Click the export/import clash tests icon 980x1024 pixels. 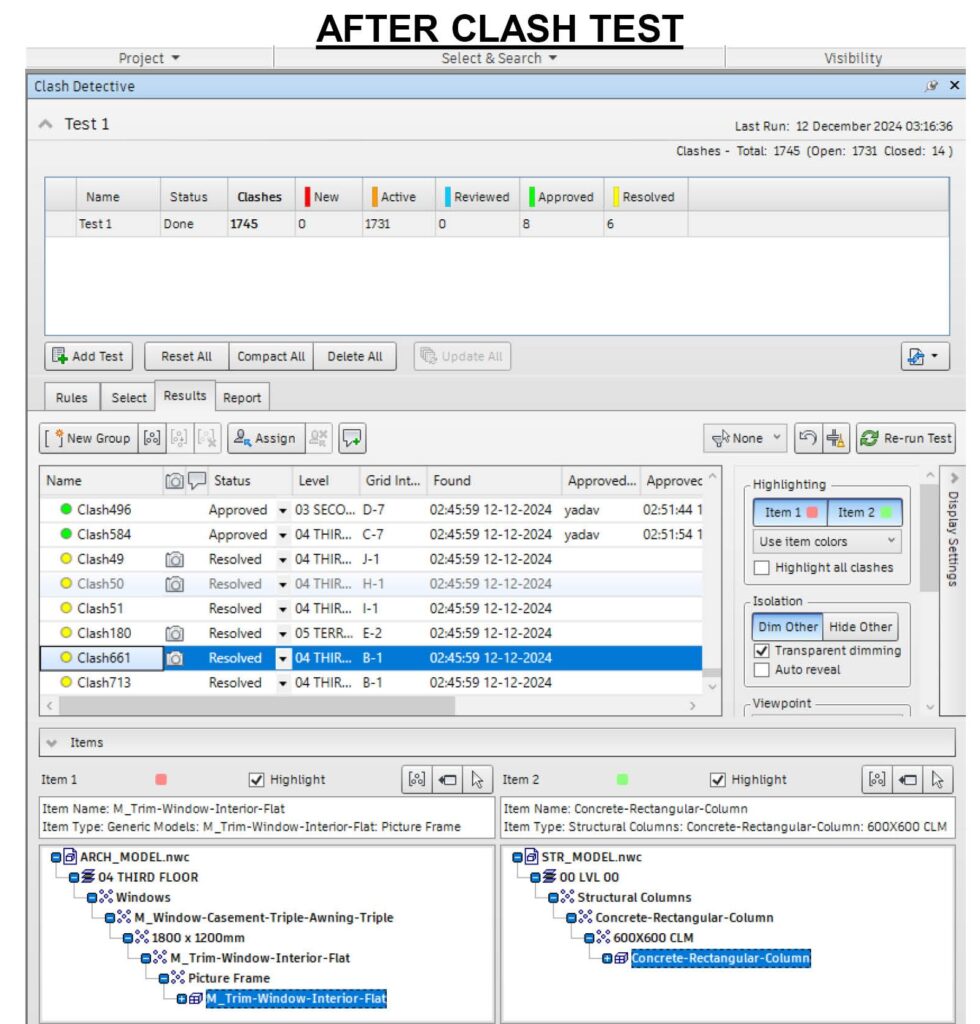pyautogui.click(x=925, y=356)
